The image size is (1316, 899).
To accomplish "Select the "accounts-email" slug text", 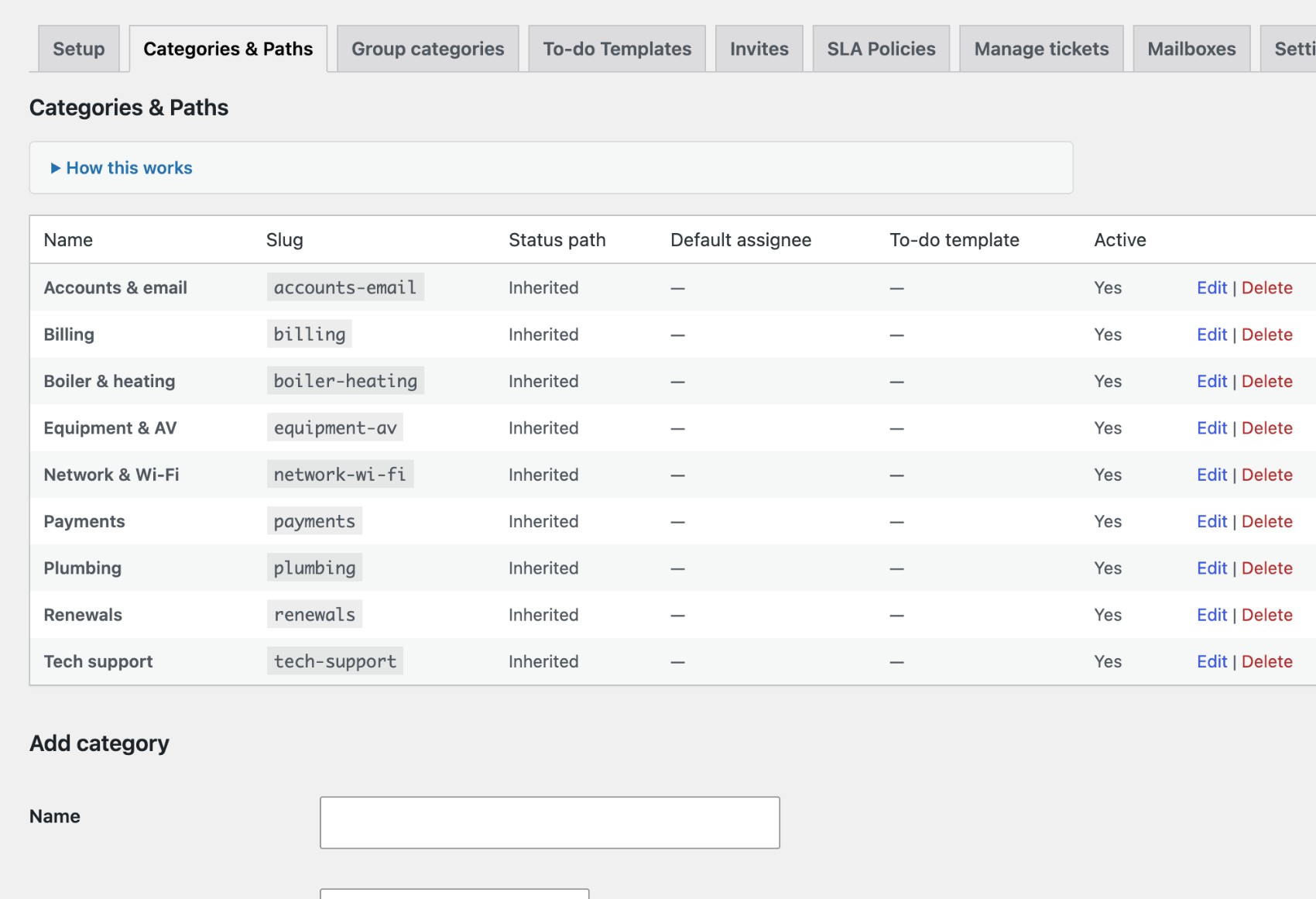I will click(345, 287).
